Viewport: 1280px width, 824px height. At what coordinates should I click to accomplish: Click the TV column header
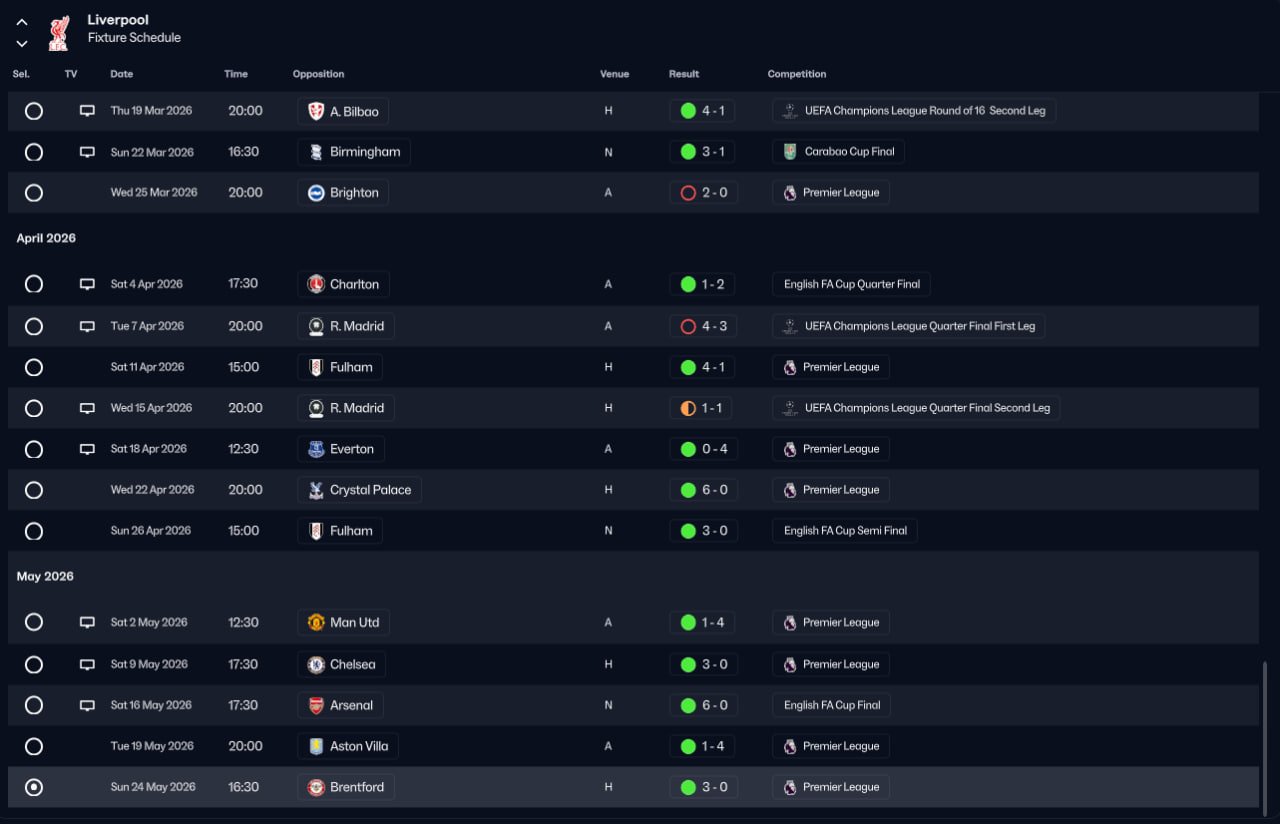tap(71, 74)
